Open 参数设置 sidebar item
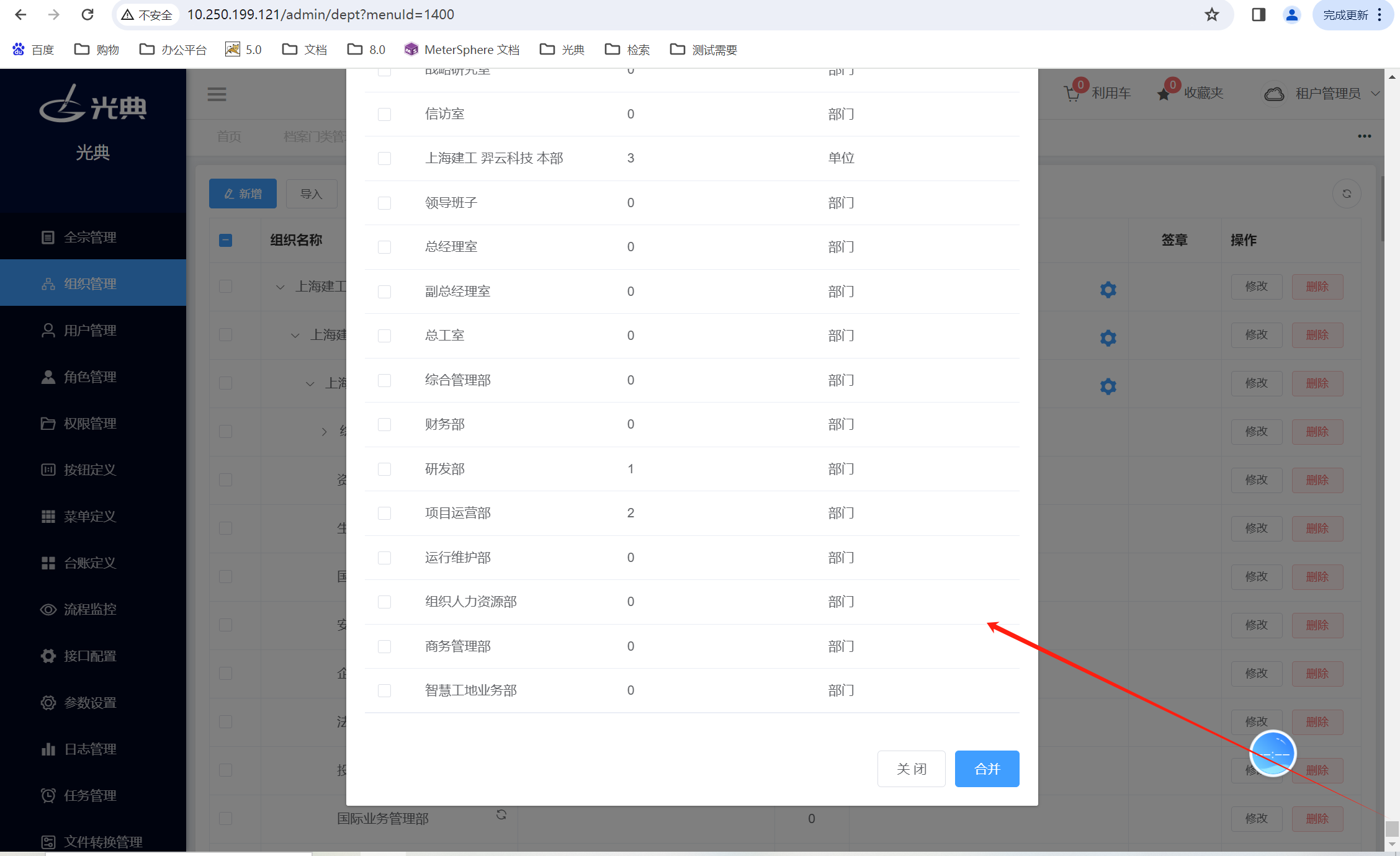 [93, 702]
